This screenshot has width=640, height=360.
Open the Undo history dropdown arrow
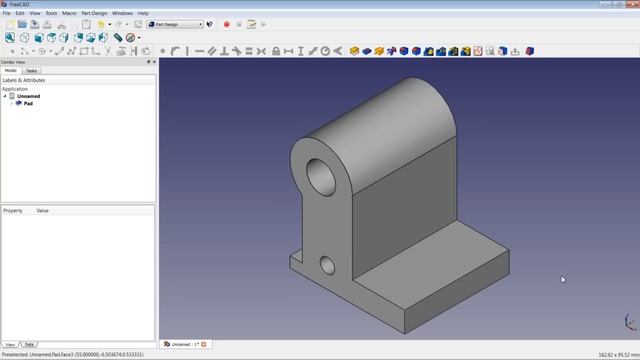tap(109, 24)
